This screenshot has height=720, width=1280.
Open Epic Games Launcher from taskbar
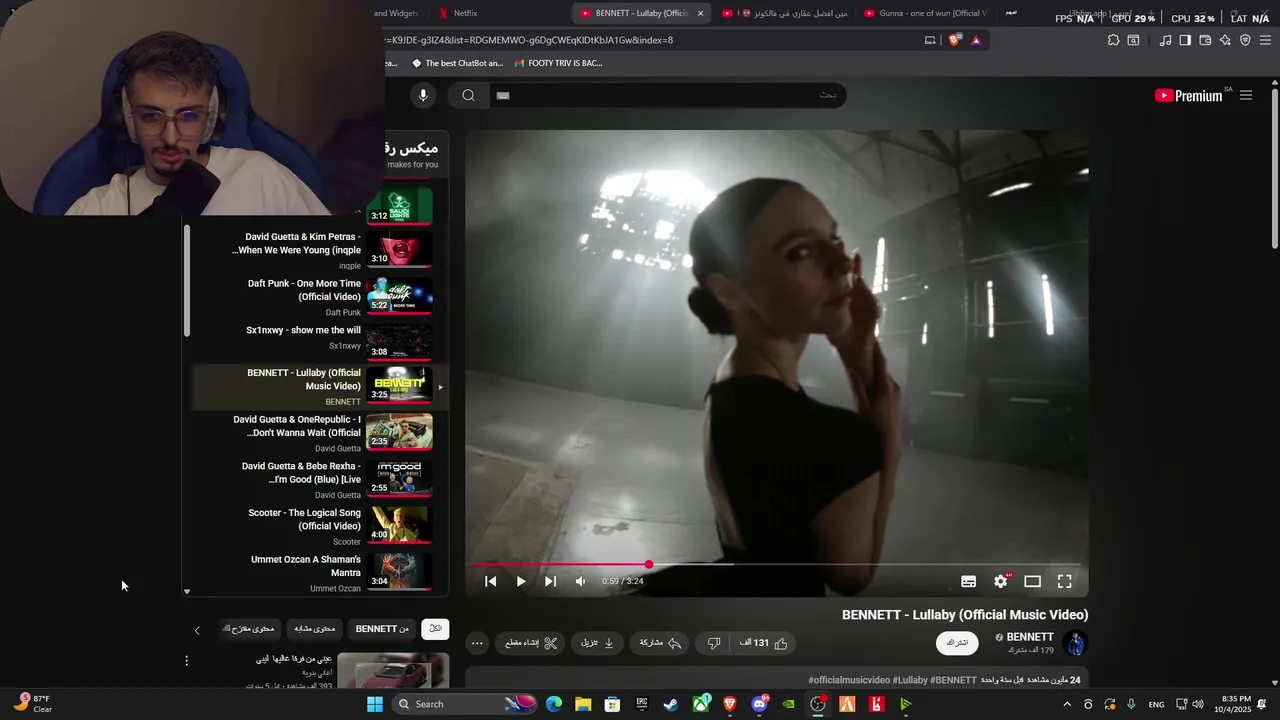tap(642, 704)
